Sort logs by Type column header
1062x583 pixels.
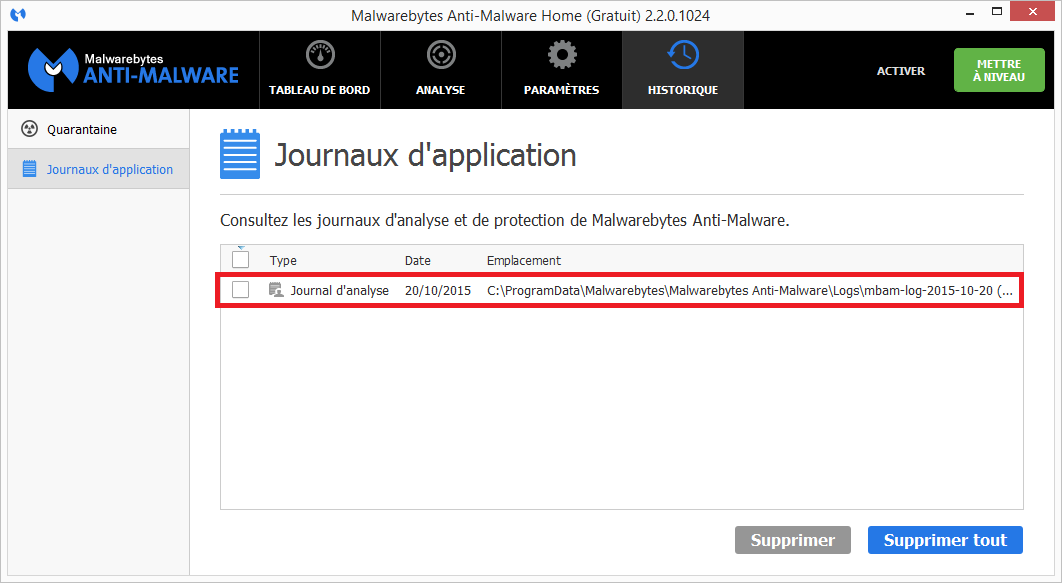(x=283, y=261)
